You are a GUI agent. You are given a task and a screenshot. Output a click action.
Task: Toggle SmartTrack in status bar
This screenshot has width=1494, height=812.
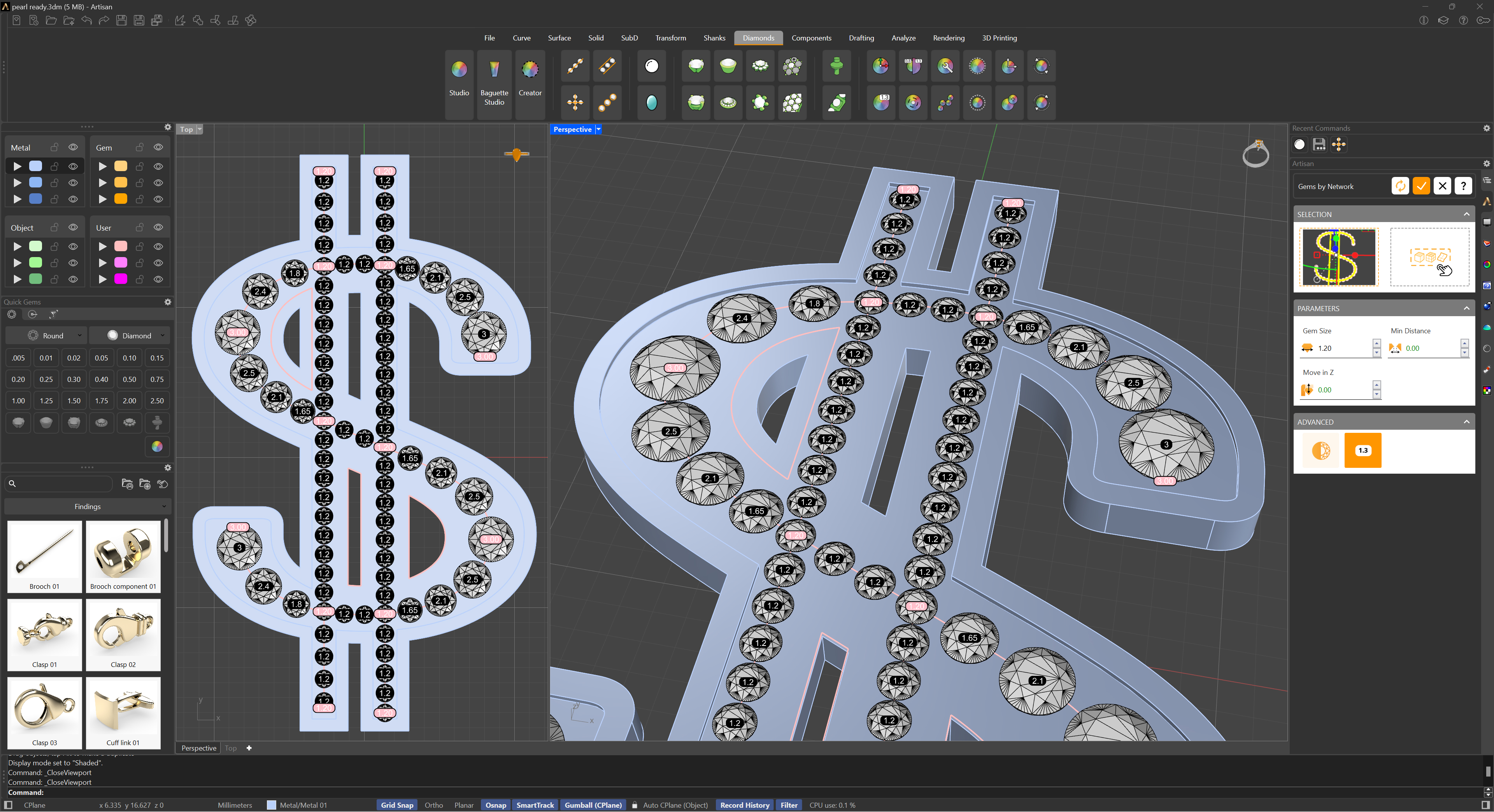[x=535, y=805]
